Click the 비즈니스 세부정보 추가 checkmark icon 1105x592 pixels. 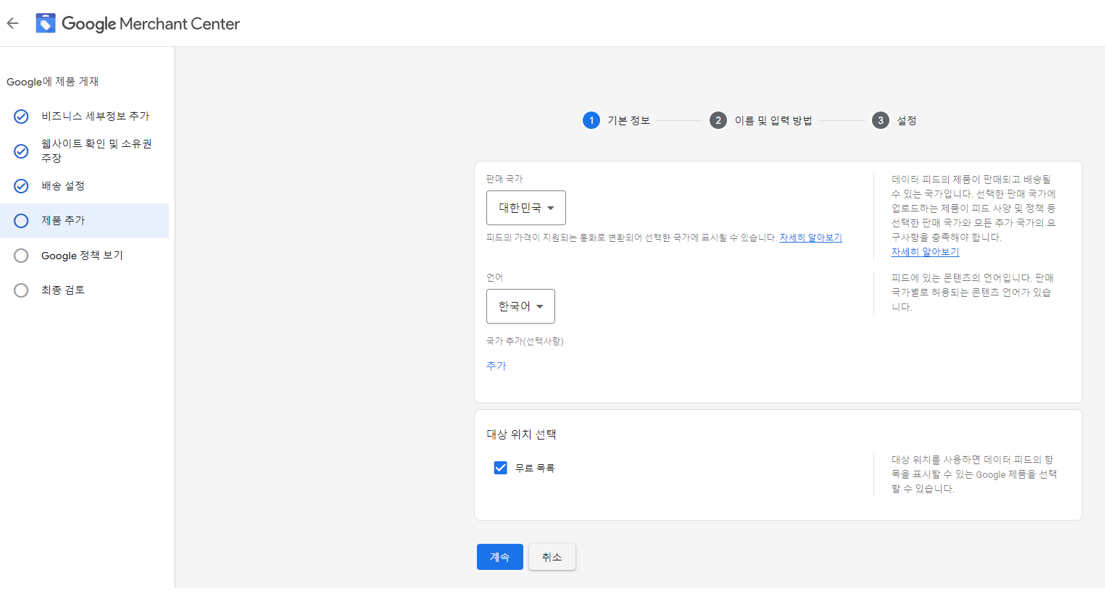pyautogui.click(x=21, y=117)
